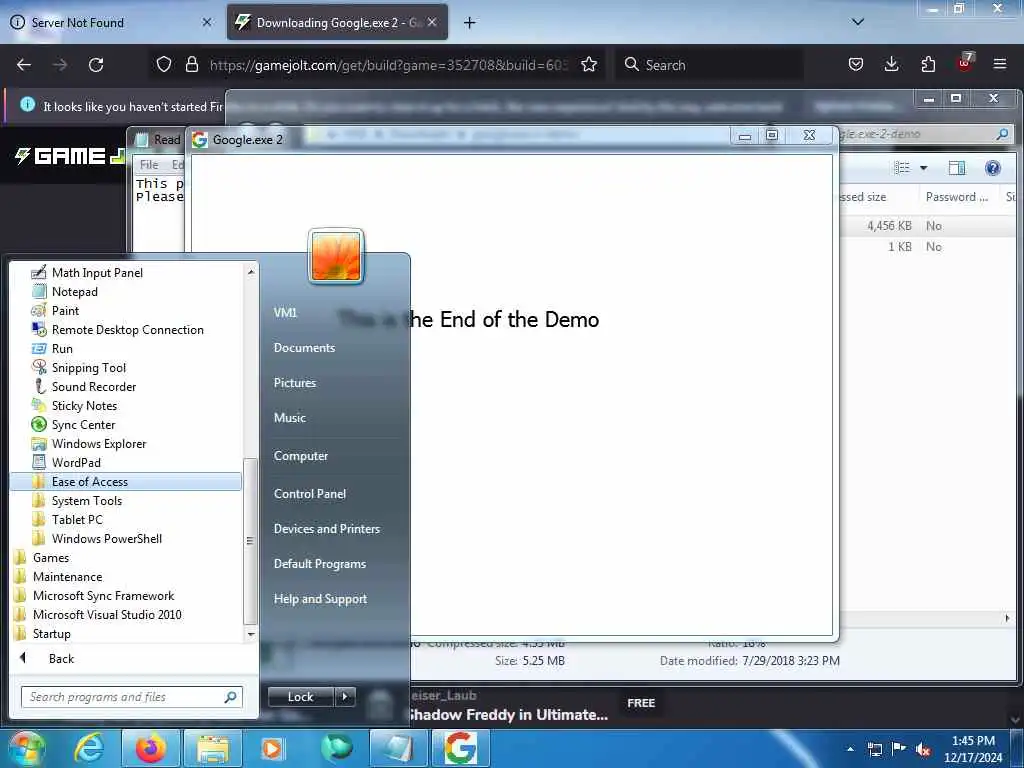This screenshot has height=768, width=1024.
Task: Expand Windows PowerShell folder
Action: click(x=106, y=538)
